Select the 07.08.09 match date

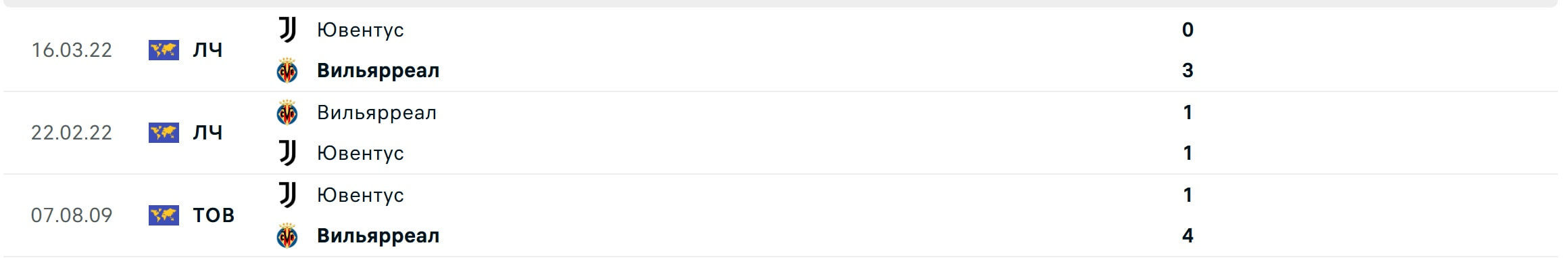point(72,215)
